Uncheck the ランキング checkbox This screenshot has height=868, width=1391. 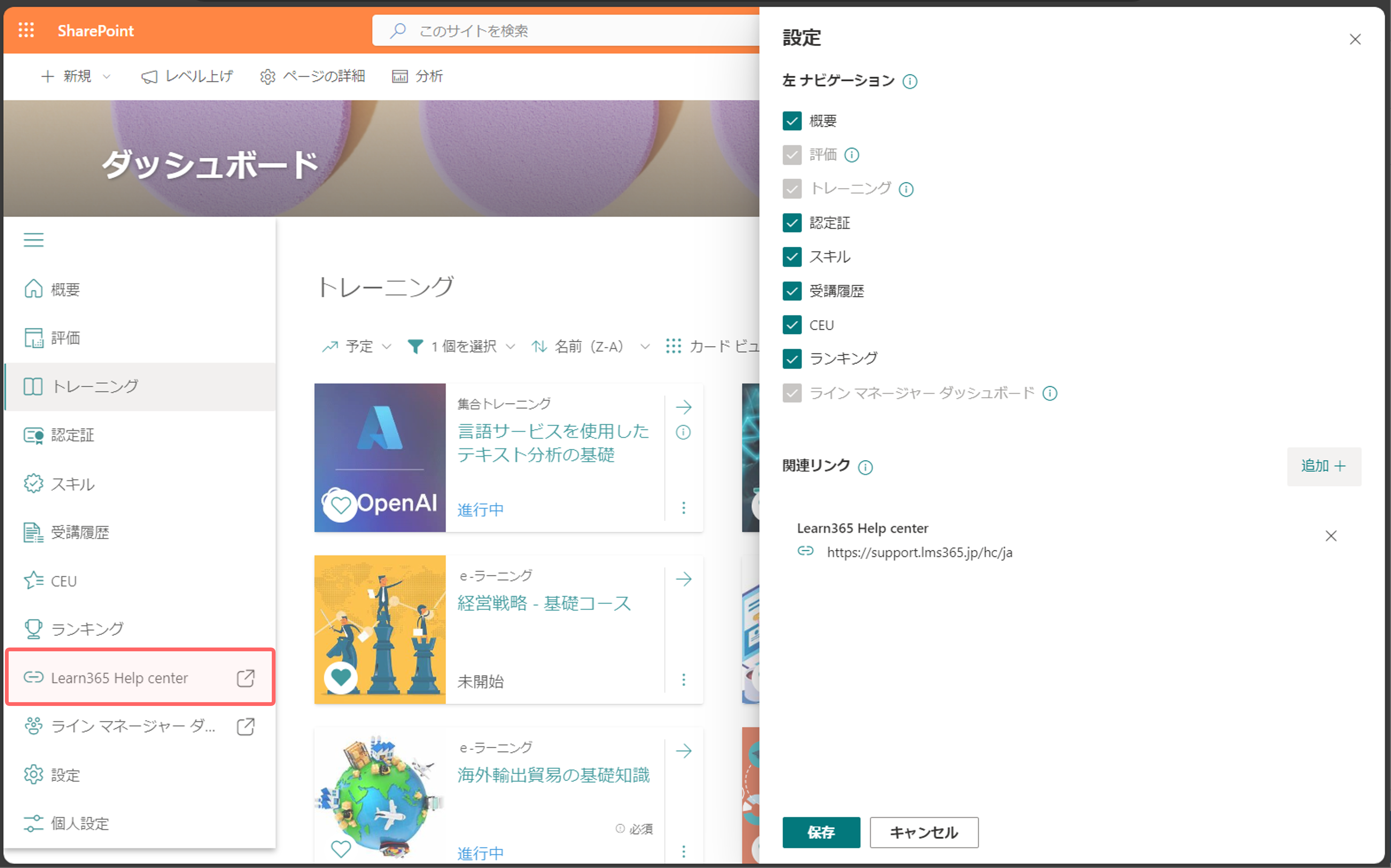click(792, 359)
